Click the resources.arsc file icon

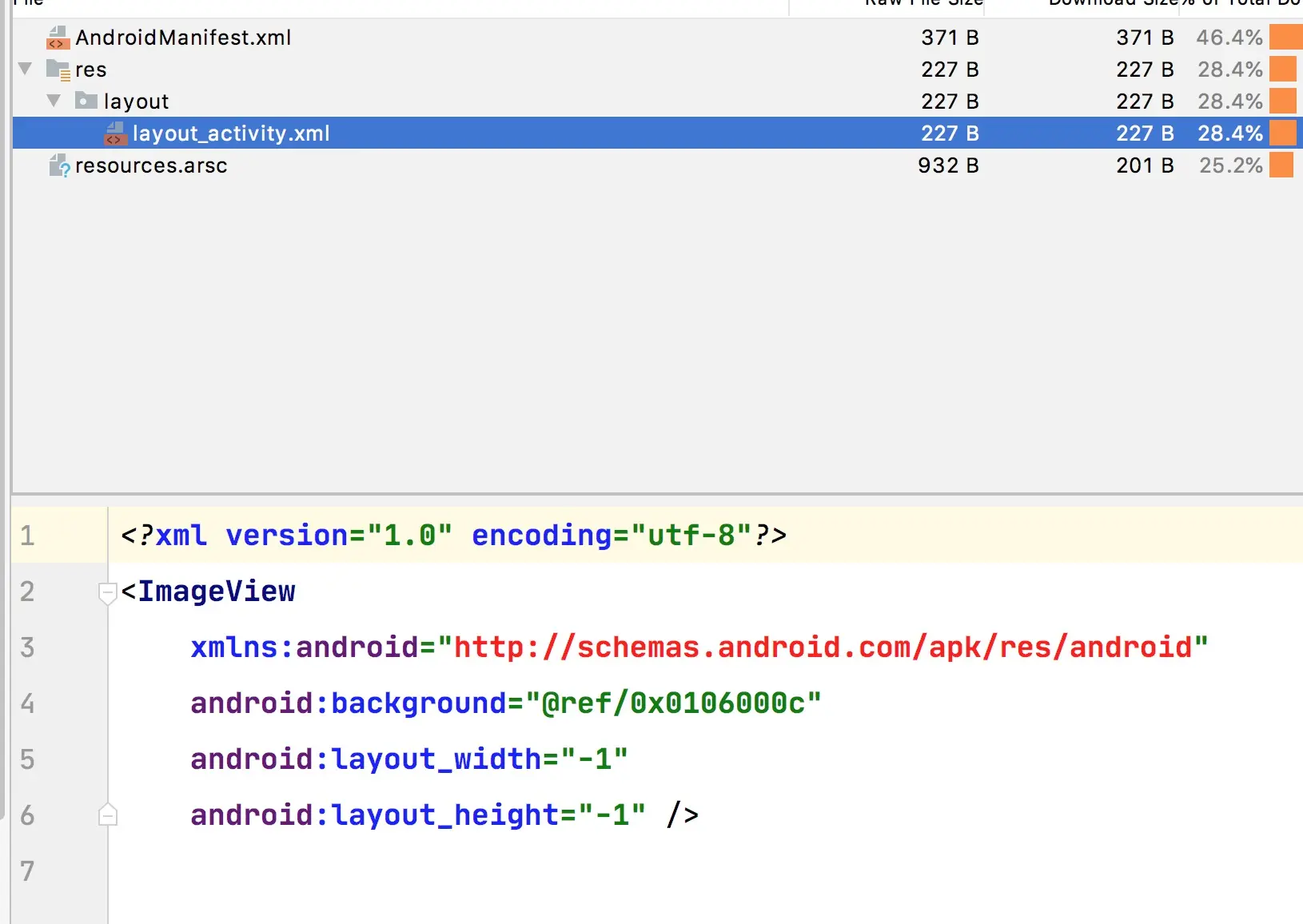(59, 165)
